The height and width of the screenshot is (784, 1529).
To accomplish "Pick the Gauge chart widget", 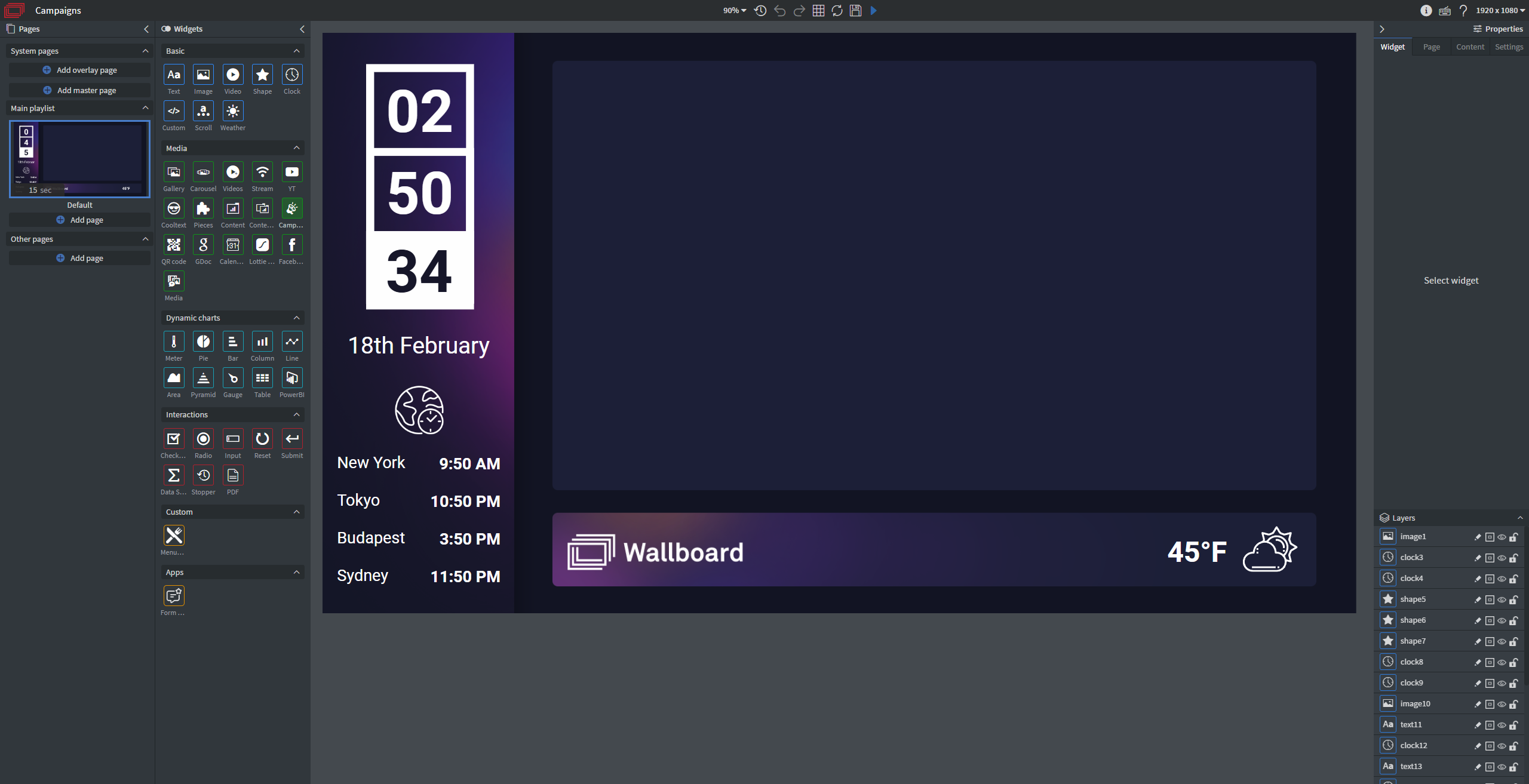I will [232, 379].
